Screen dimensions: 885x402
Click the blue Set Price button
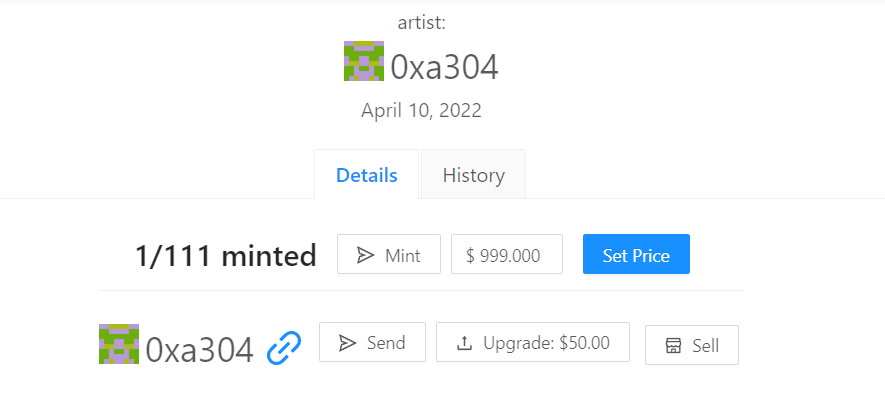click(x=636, y=255)
